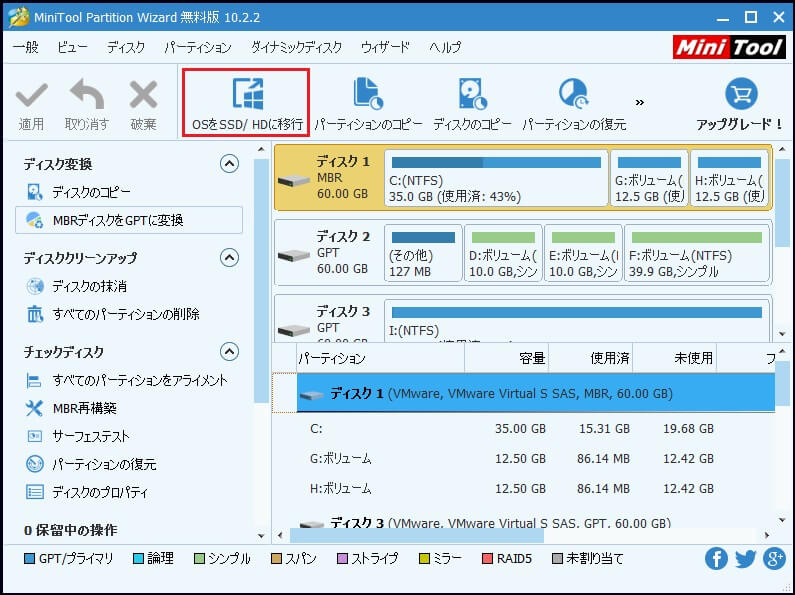Select ディスクのコピー in sidebar

(91, 192)
